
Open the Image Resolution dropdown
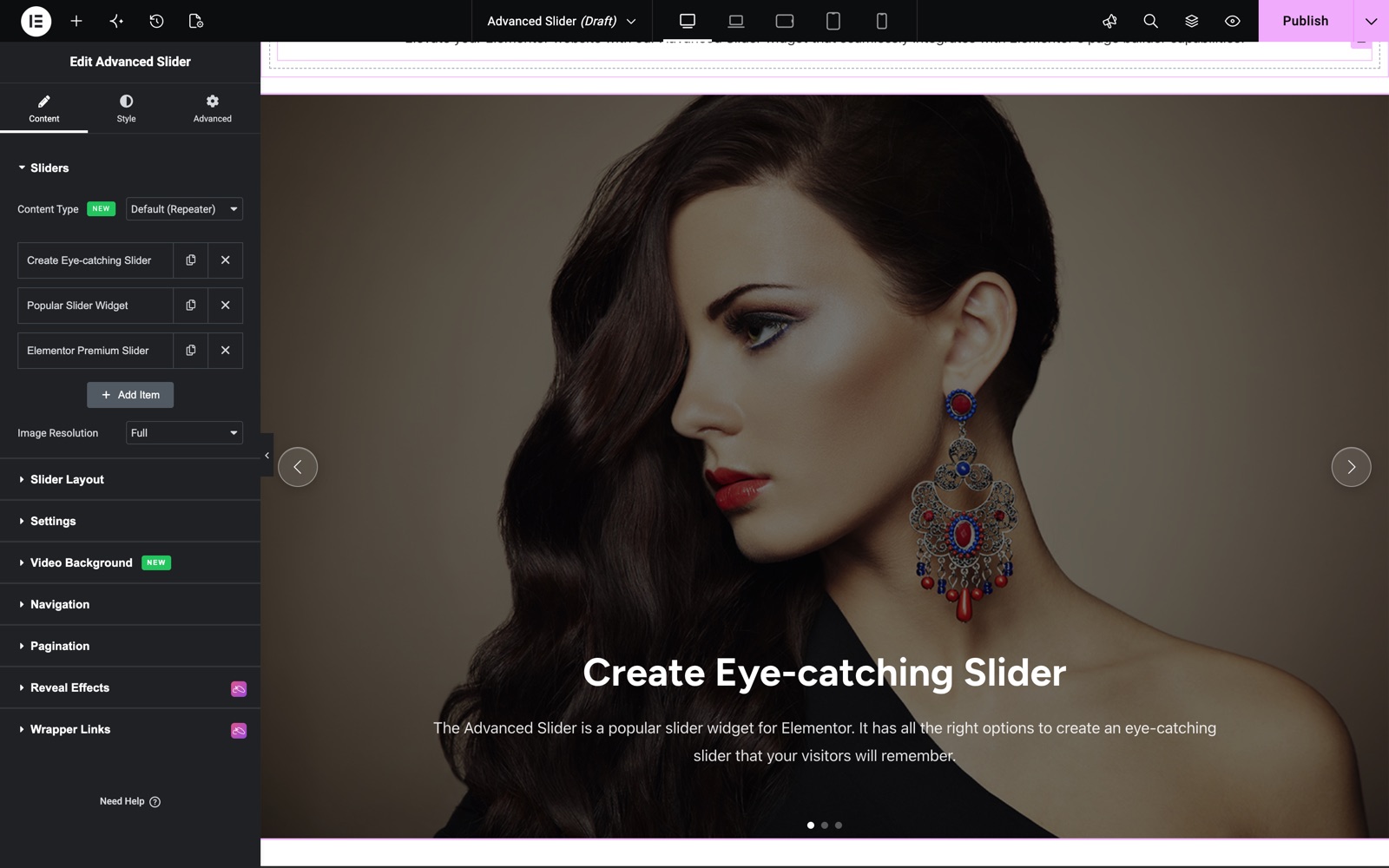pyautogui.click(x=184, y=433)
